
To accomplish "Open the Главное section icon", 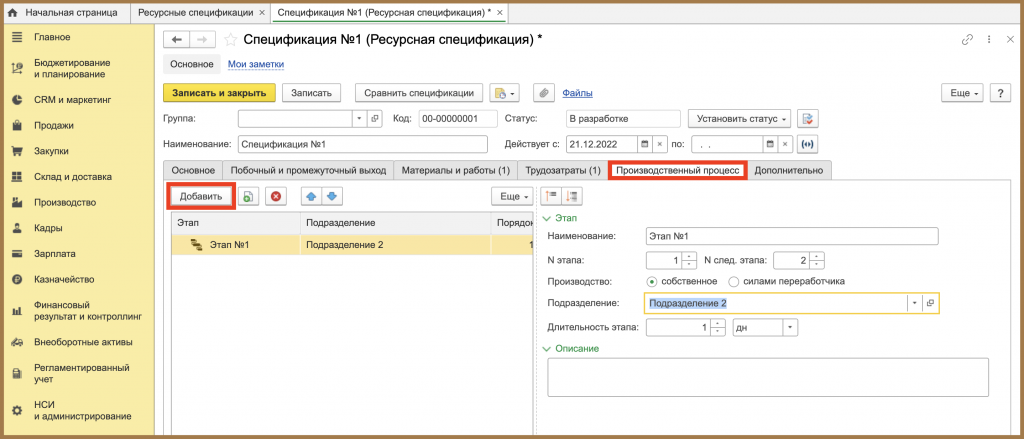I will point(17,37).
